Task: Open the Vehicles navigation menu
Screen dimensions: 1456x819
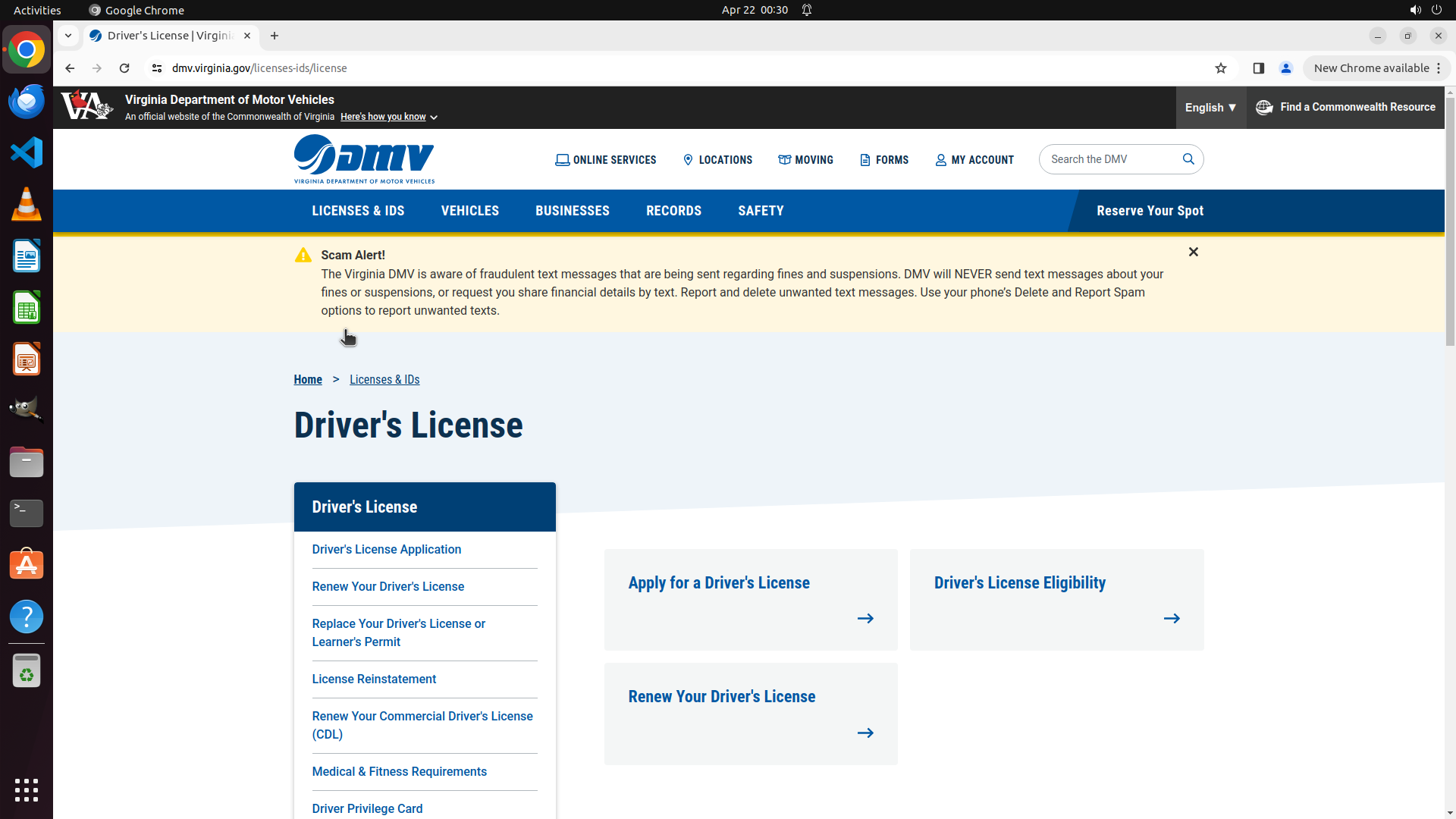Action: pyautogui.click(x=469, y=211)
